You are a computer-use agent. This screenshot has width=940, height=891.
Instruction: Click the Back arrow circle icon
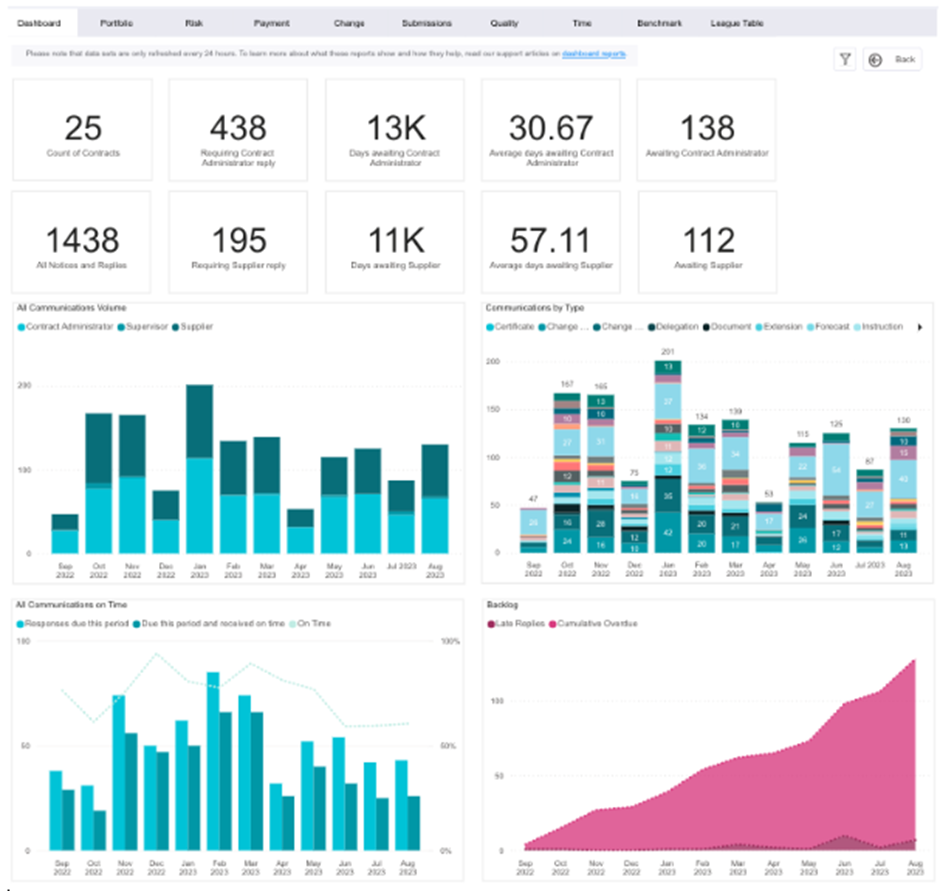click(x=875, y=59)
